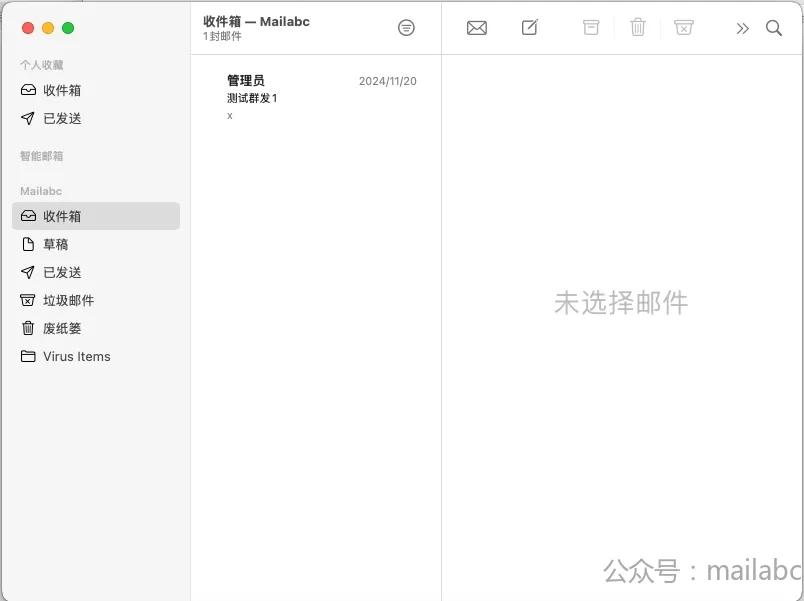Click the 智能邮箱 section header

42,156
